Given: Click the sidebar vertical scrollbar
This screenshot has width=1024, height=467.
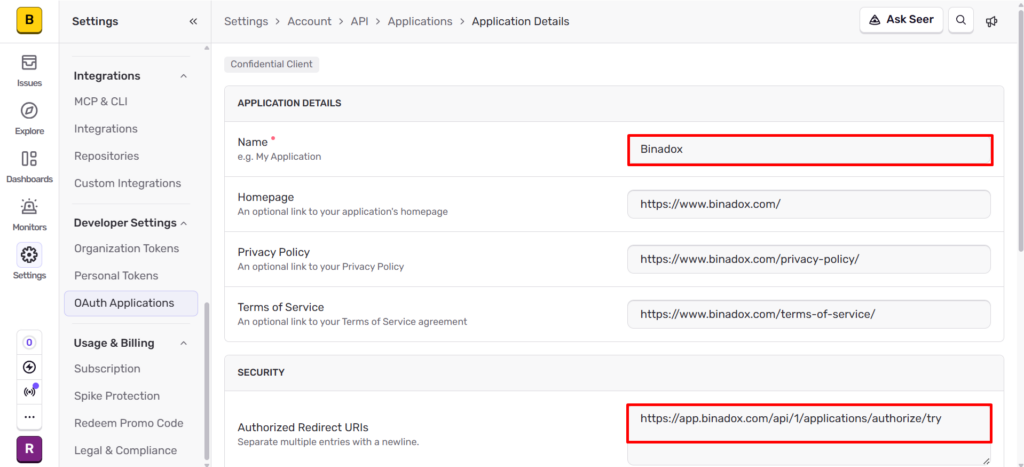Looking at the screenshot, I should tap(207, 380).
